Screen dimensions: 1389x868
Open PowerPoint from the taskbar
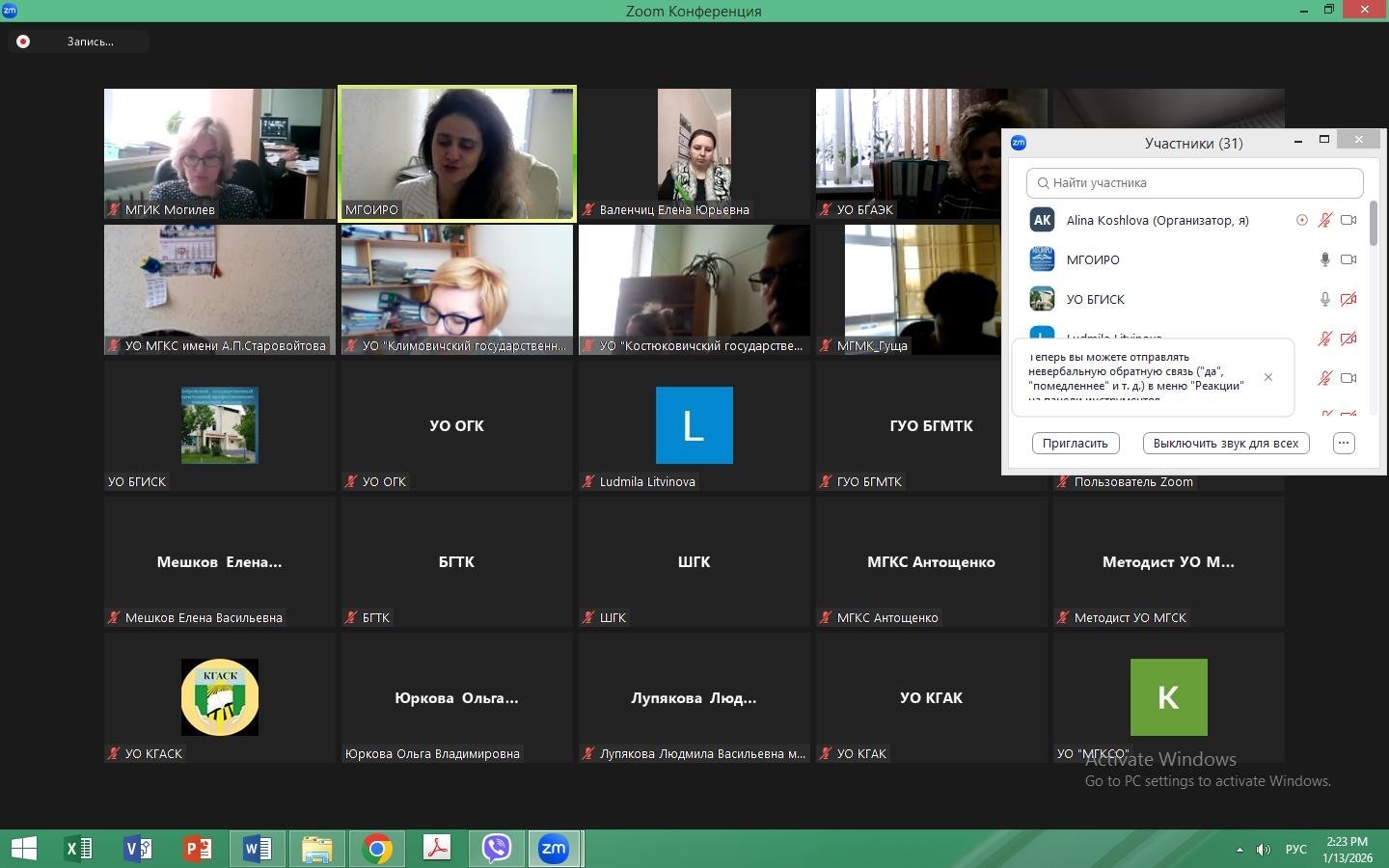coord(198,849)
